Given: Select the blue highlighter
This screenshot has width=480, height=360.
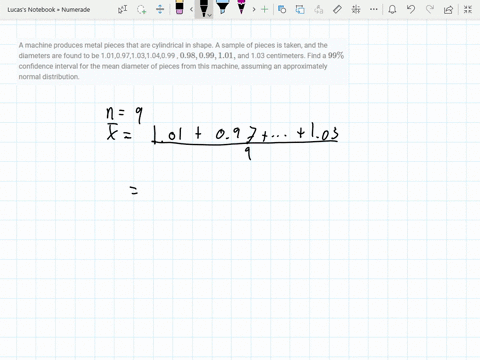Looking at the screenshot, I should tap(222, 7).
